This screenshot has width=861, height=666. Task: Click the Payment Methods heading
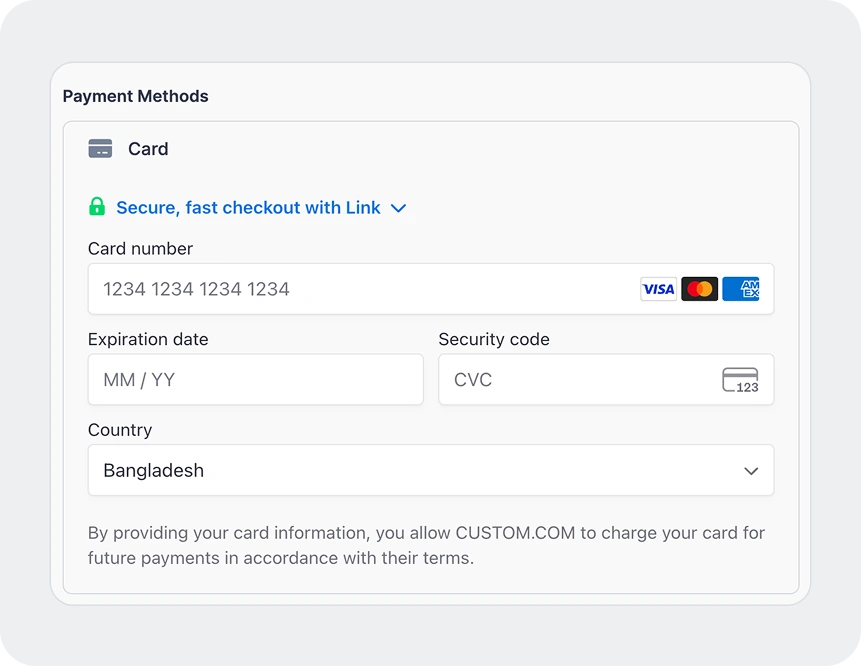tap(135, 97)
